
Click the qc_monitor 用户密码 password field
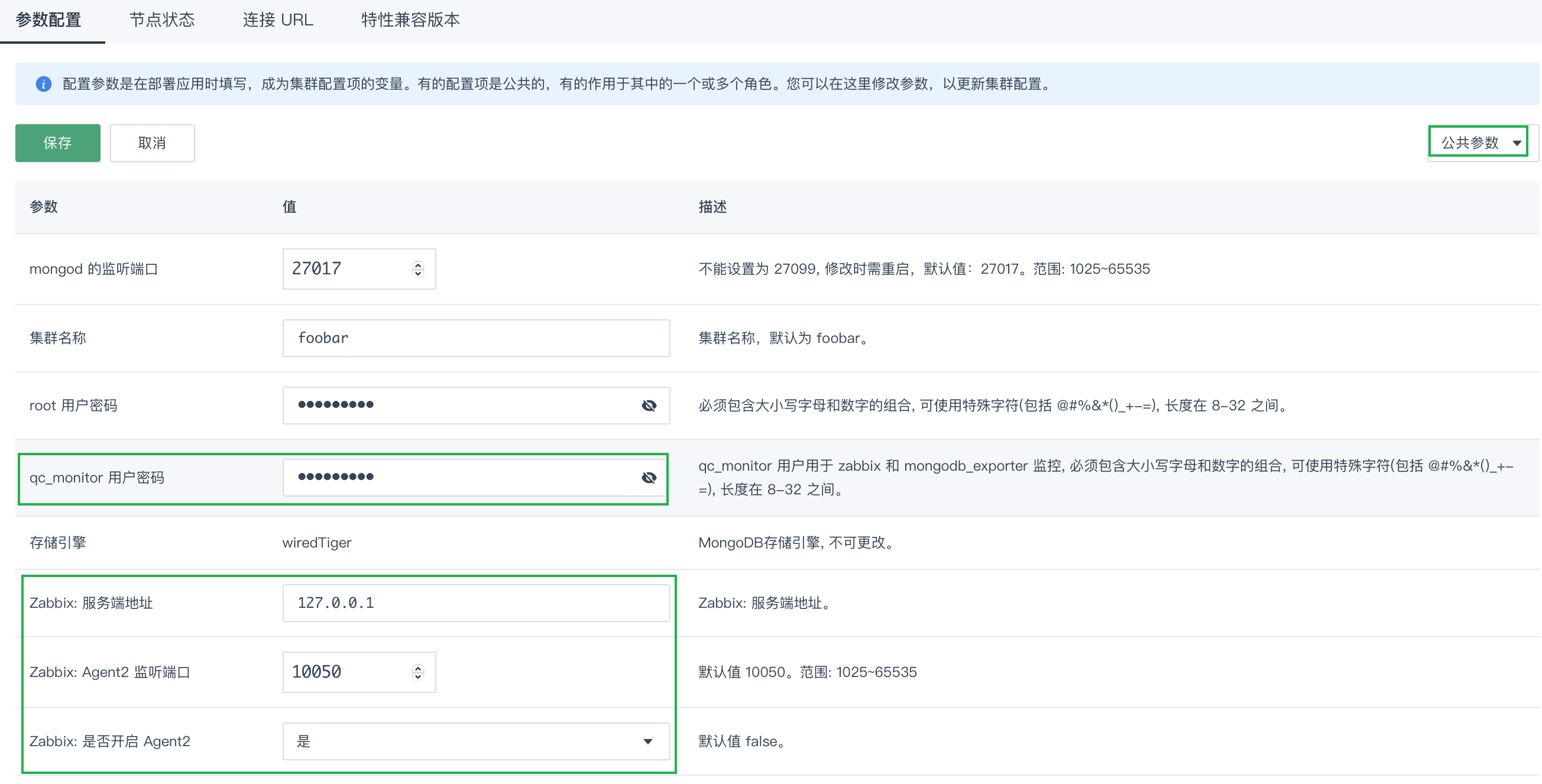[476, 478]
